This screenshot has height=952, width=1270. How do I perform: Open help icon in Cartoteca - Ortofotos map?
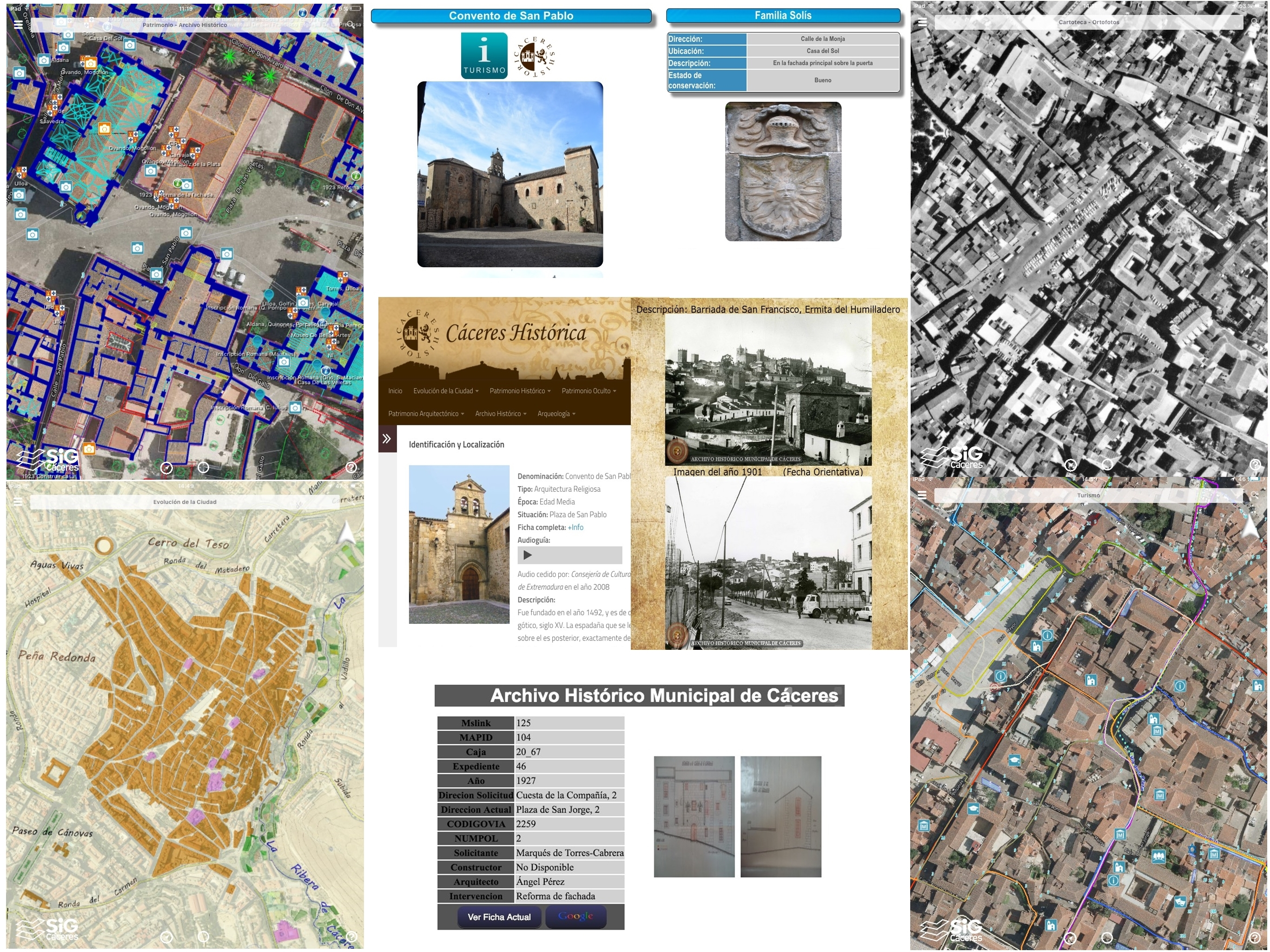pos(1255,464)
